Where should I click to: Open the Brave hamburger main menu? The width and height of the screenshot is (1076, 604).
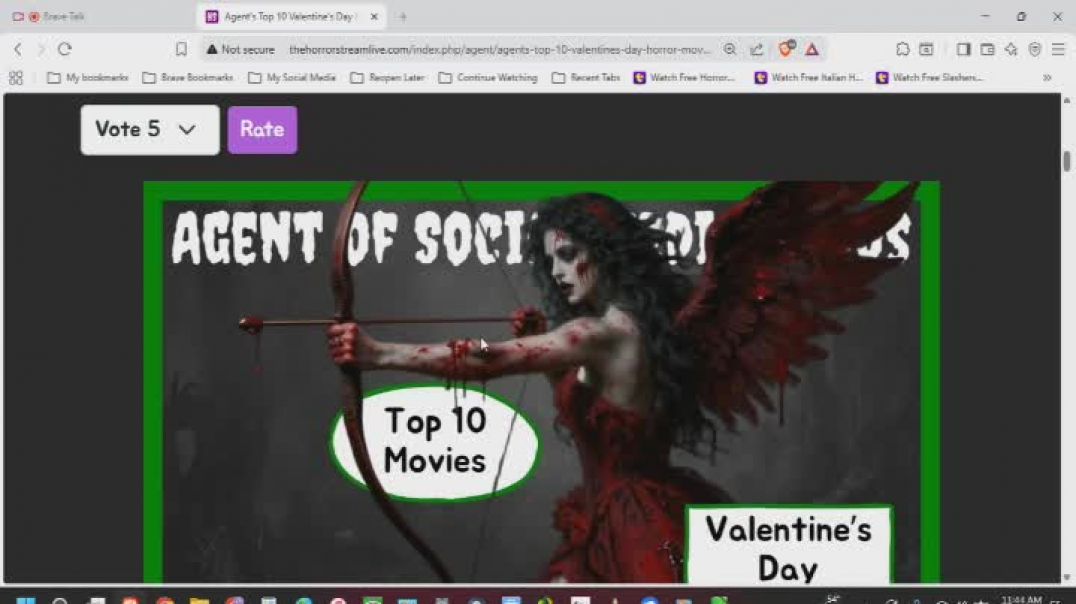[1058, 49]
